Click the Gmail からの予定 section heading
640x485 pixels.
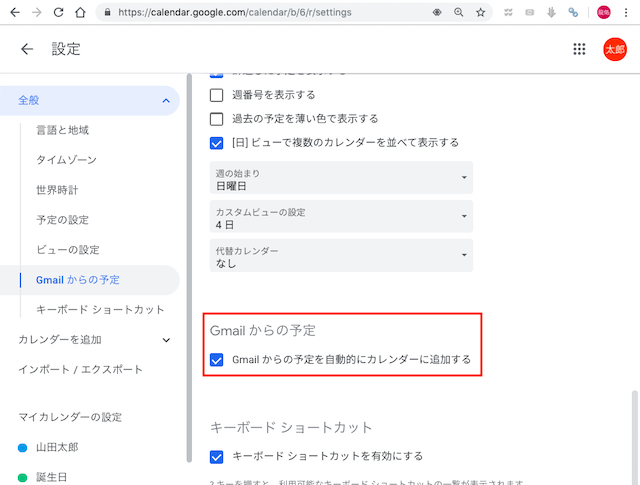tap(262, 331)
